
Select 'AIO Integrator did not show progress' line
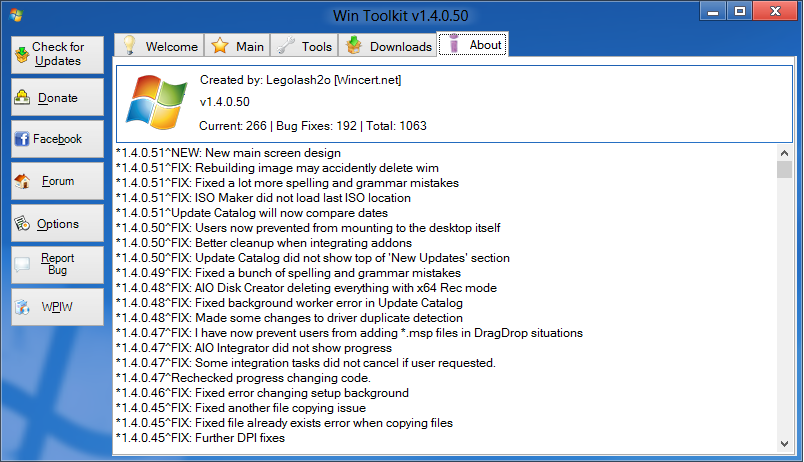click(x=254, y=348)
